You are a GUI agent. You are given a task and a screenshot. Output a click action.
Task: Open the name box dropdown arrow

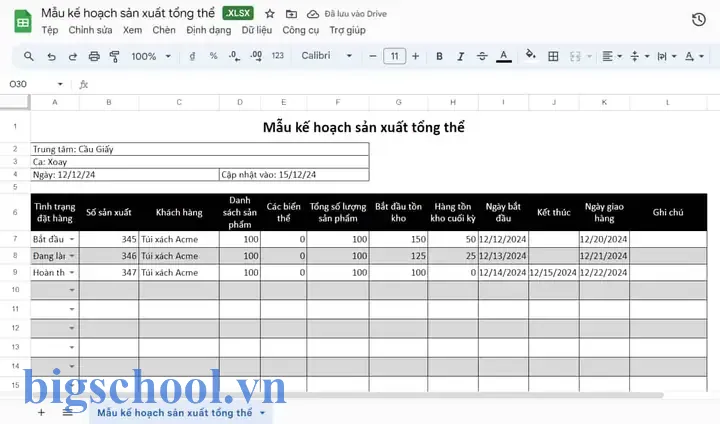[60, 84]
